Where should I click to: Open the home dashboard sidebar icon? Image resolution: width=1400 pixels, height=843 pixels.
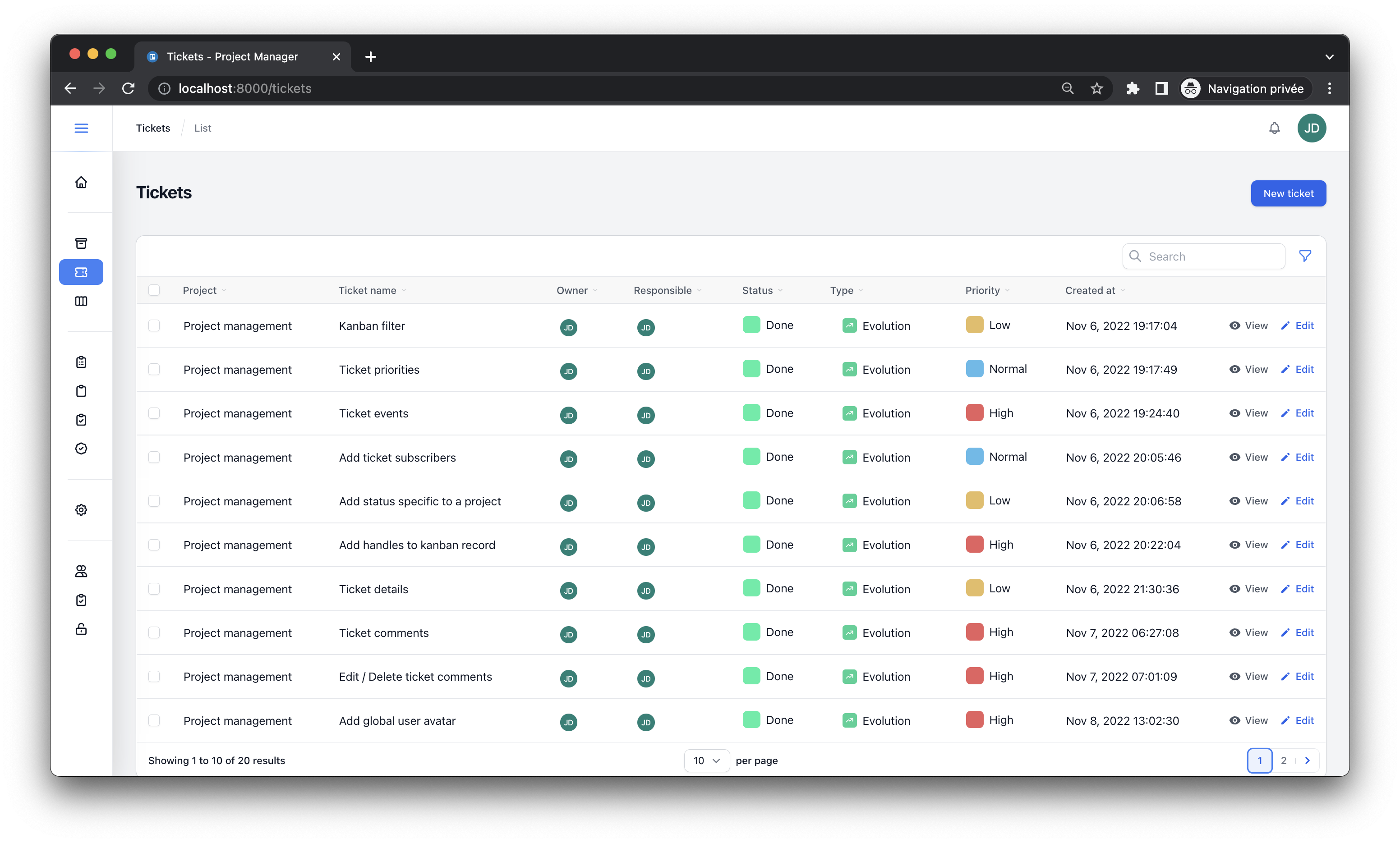(81, 182)
